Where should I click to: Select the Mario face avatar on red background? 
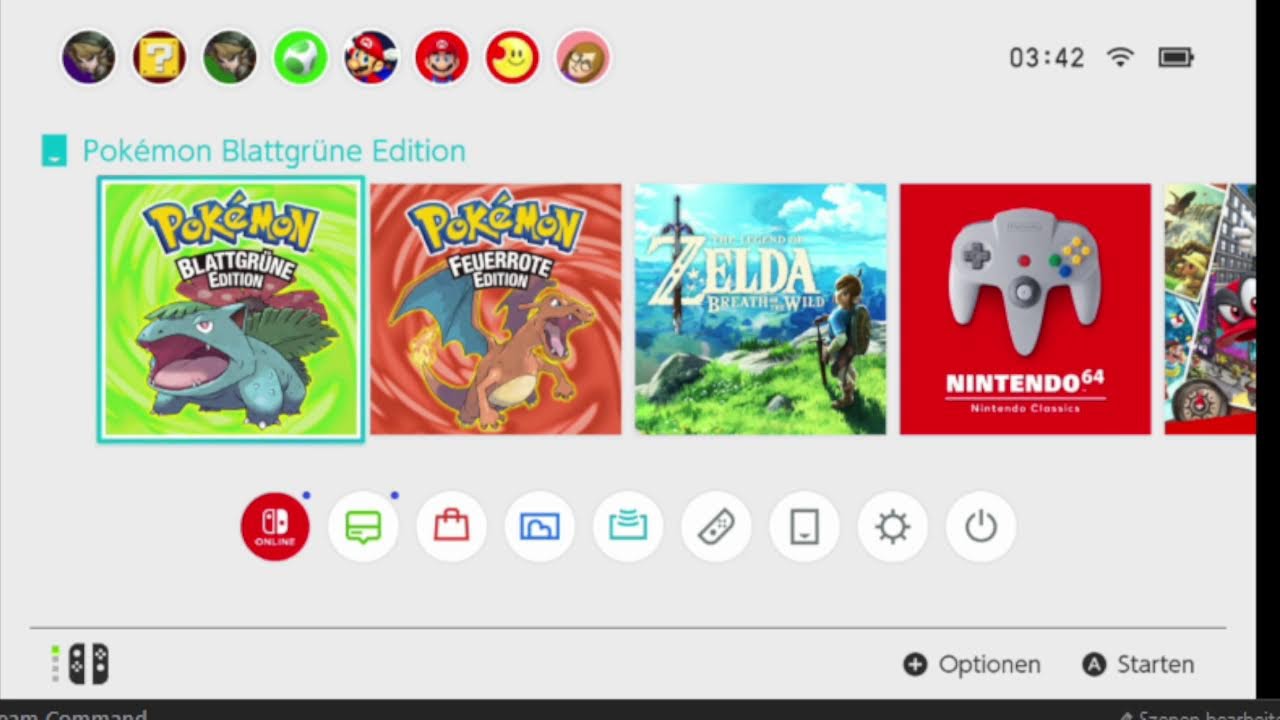441,57
